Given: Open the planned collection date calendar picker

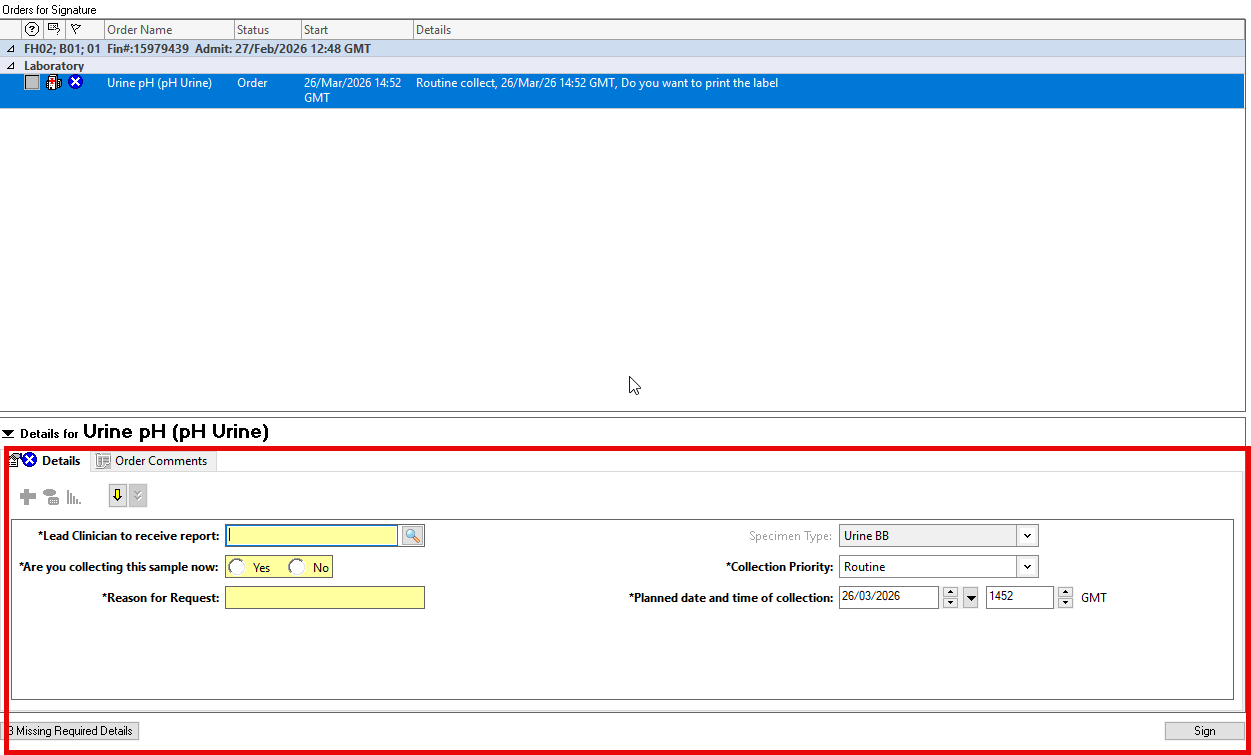Looking at the screenshot, I should (970, 598).
